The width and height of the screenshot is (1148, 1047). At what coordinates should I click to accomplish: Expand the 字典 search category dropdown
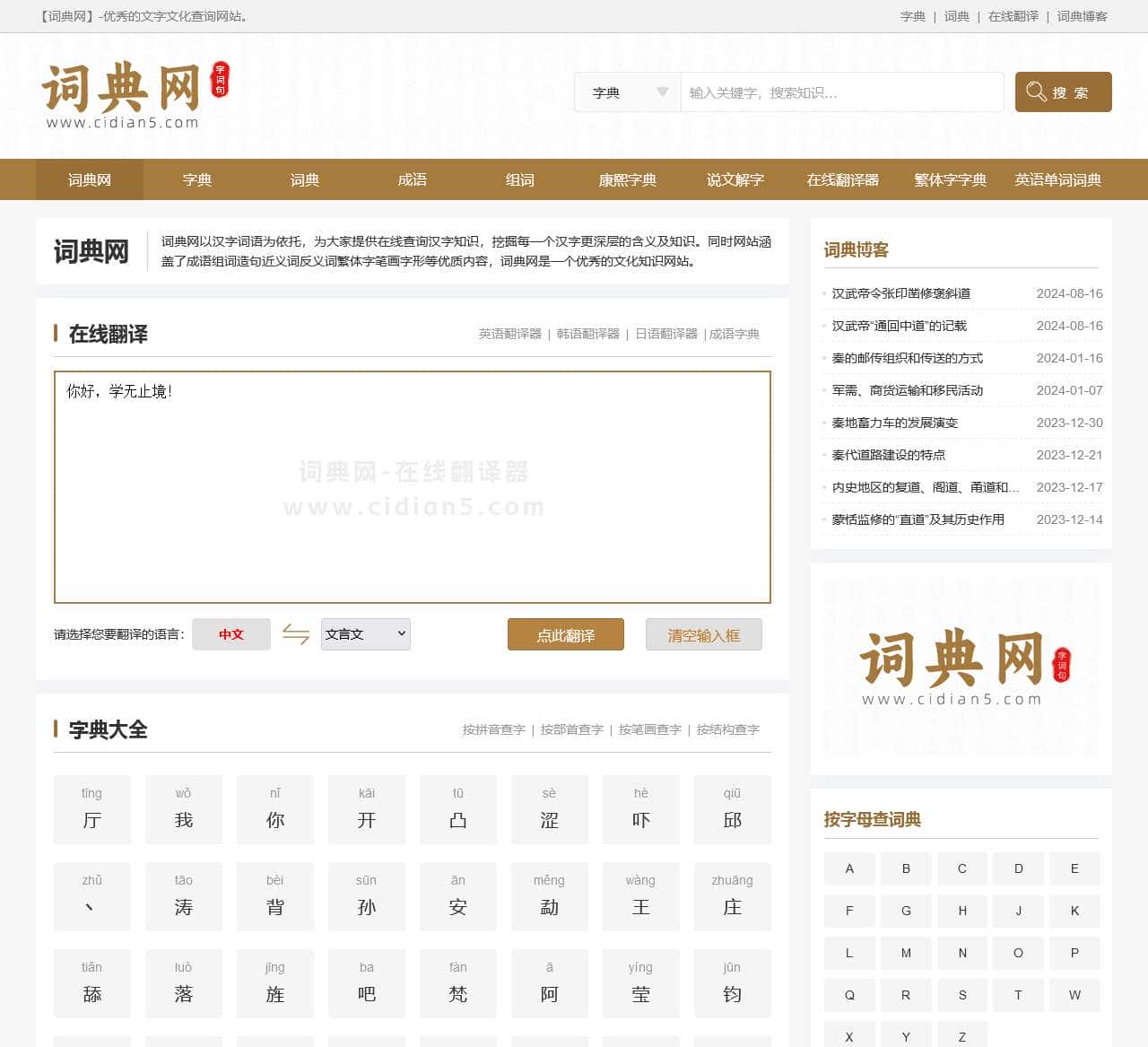click(628, 92)
